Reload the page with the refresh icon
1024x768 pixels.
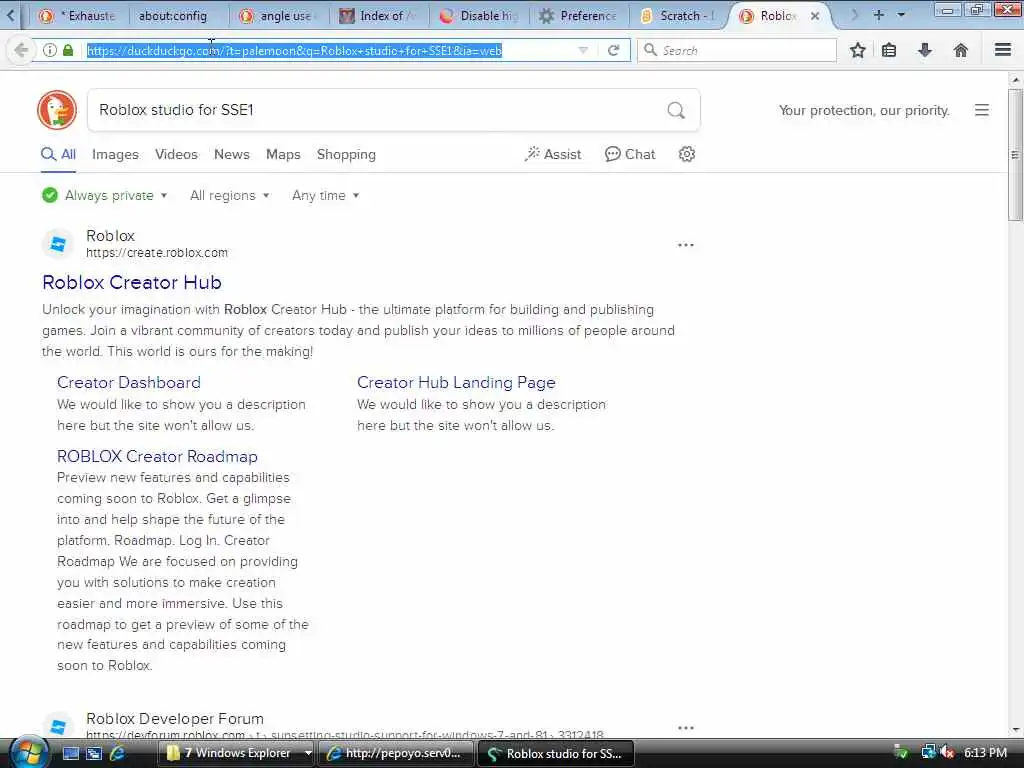pos(613,50)
